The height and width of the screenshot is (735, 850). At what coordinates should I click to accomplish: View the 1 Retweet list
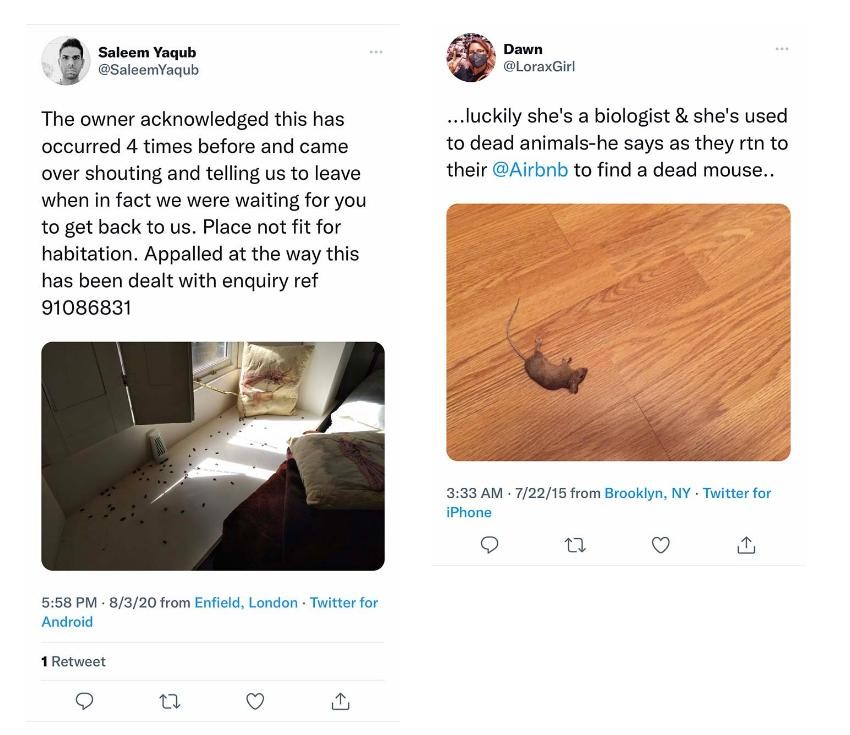click(73, 661)
